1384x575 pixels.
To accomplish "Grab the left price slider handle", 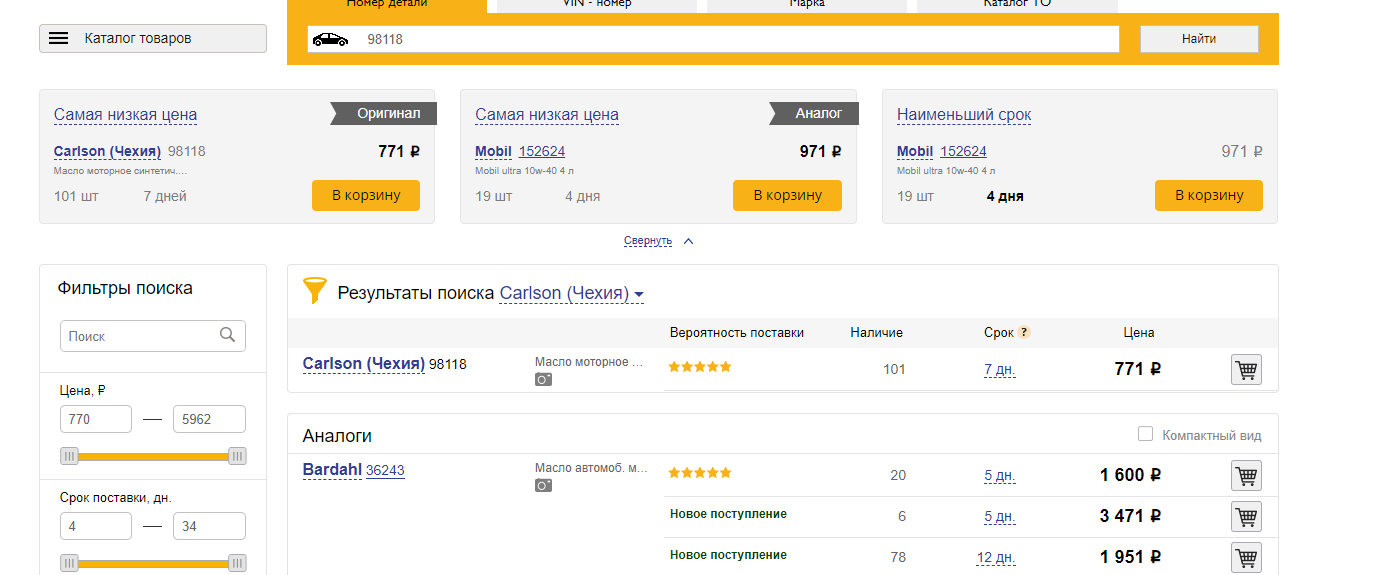I will [69, 456].
